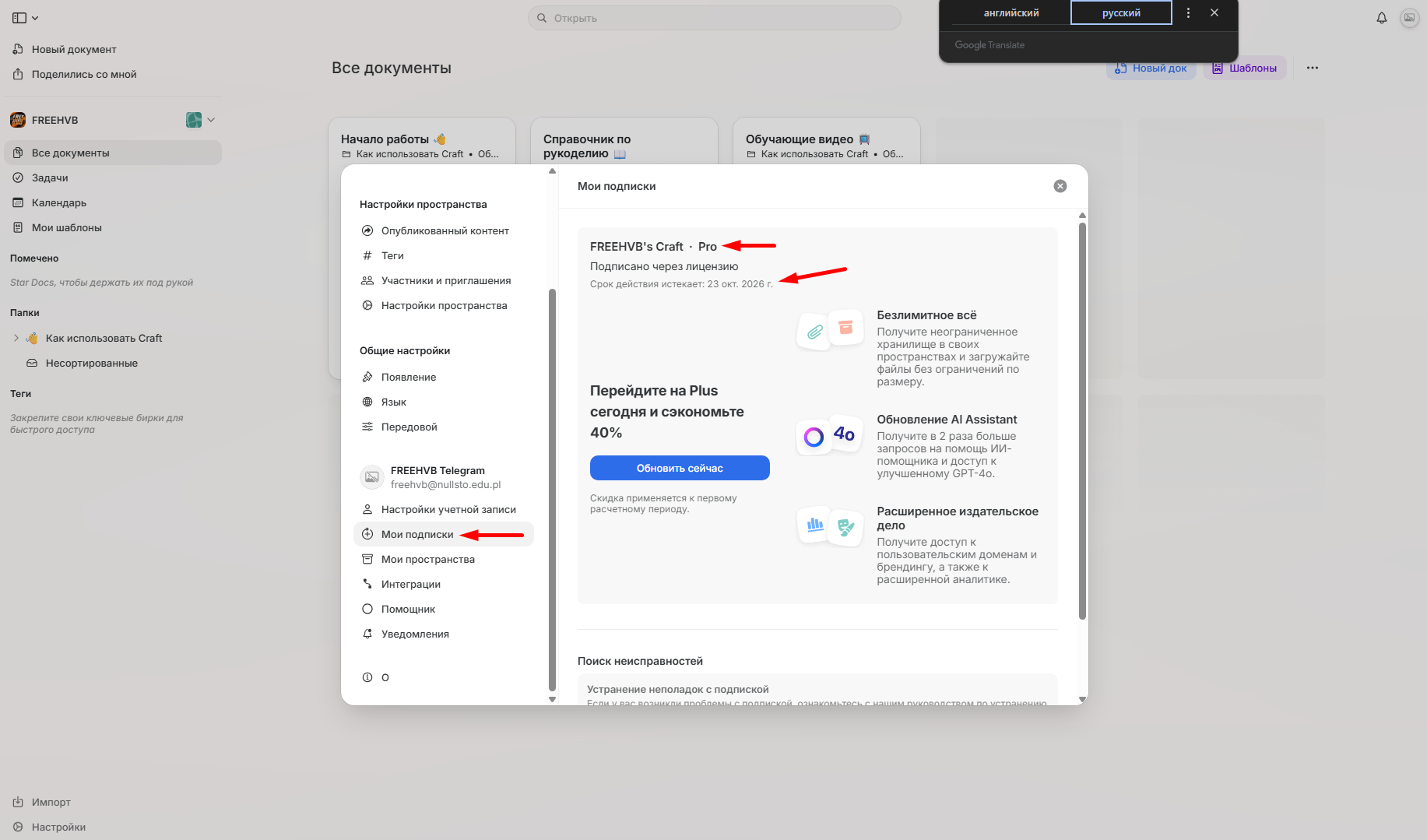
Task: Click the Теги hashtag settings item
Action: click(x=392, y=256)
